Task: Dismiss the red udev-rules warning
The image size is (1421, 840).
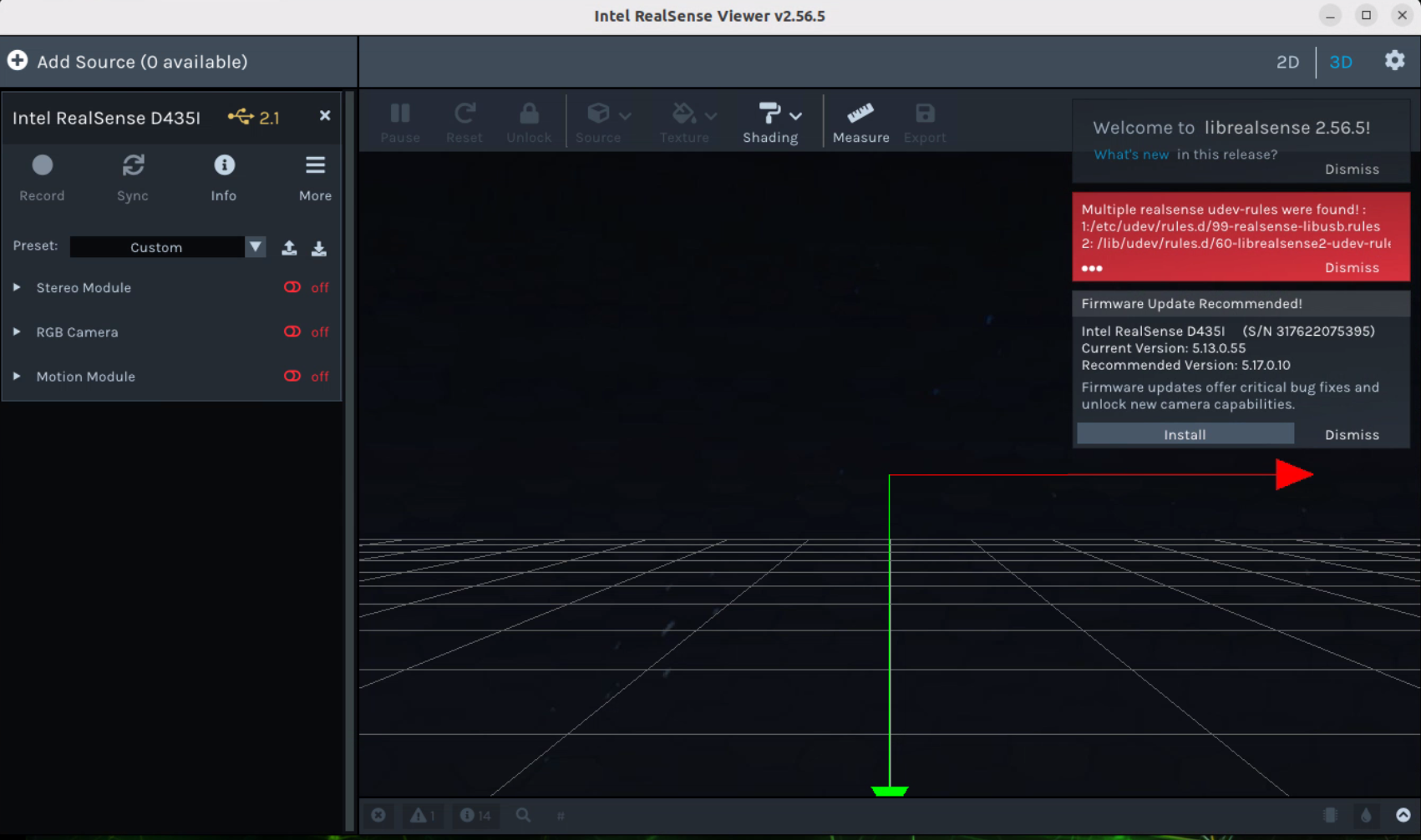Action: 1351,268
